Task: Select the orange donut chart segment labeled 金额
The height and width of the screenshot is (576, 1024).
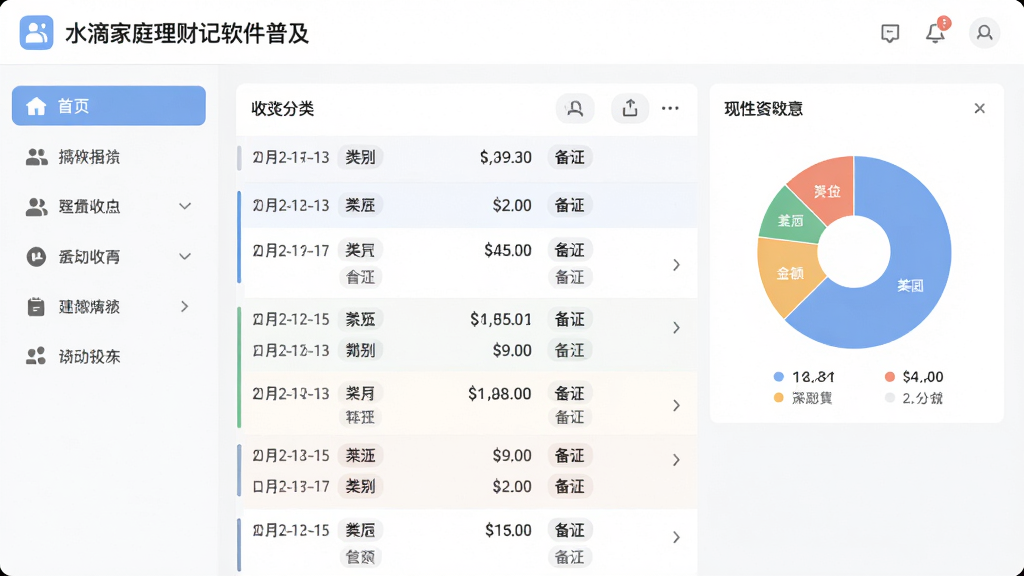Action: coord(789,274)
